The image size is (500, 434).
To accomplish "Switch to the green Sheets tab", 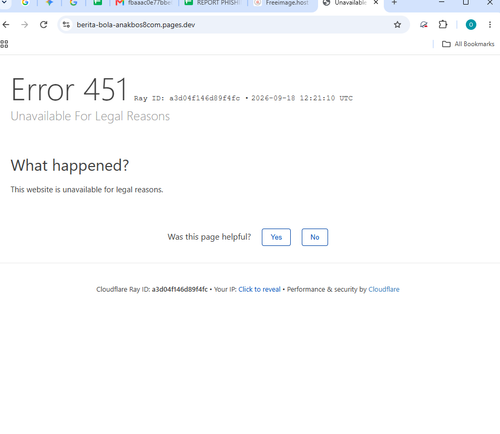I will 97,3.
